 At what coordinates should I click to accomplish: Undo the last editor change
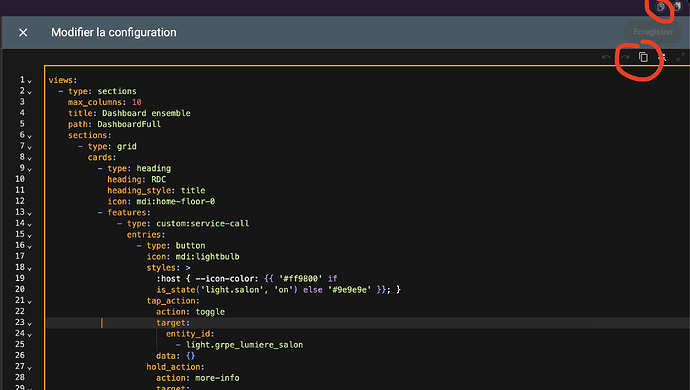(x=606, y=57)
